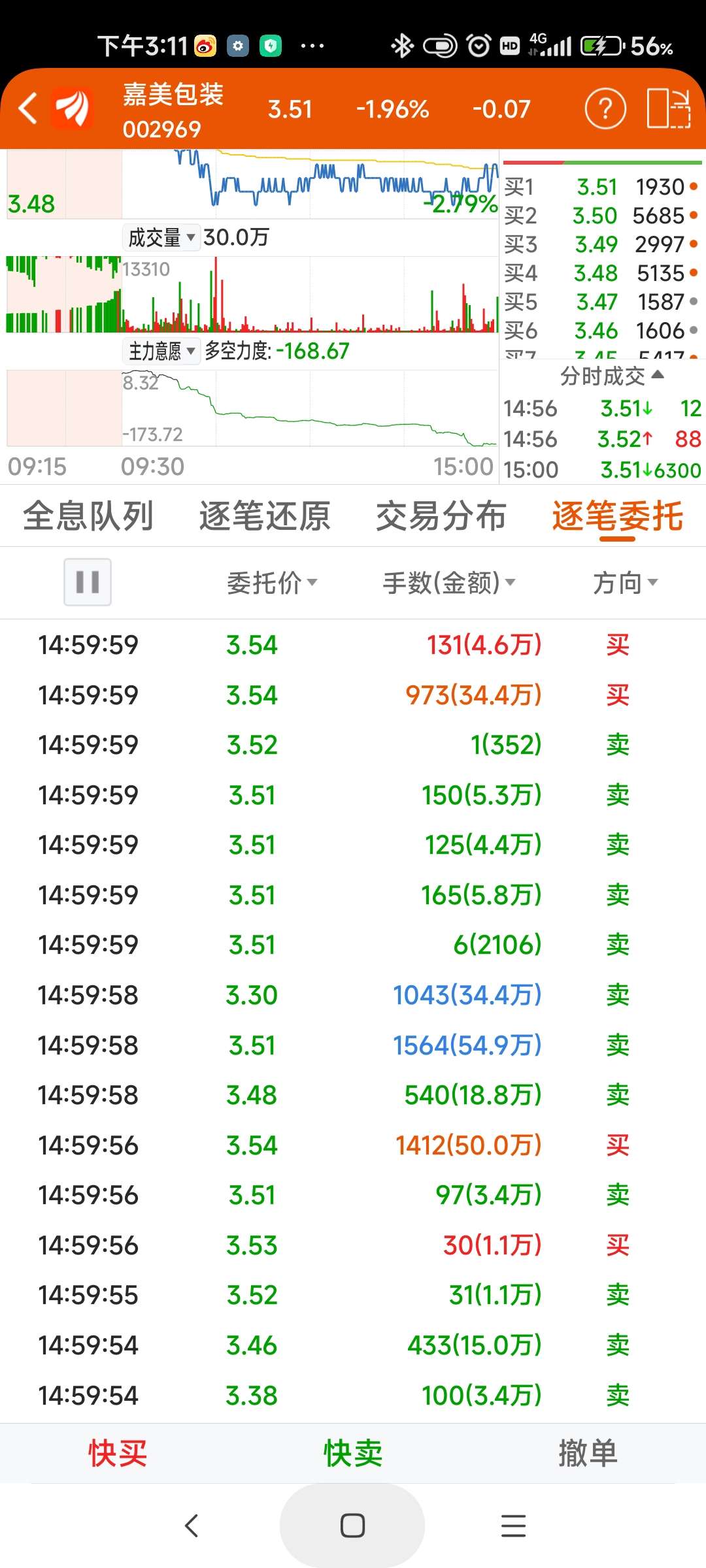Select order row 125(4.4万)
This screenshot has width=706, height=1568.
tap(353, 845)
